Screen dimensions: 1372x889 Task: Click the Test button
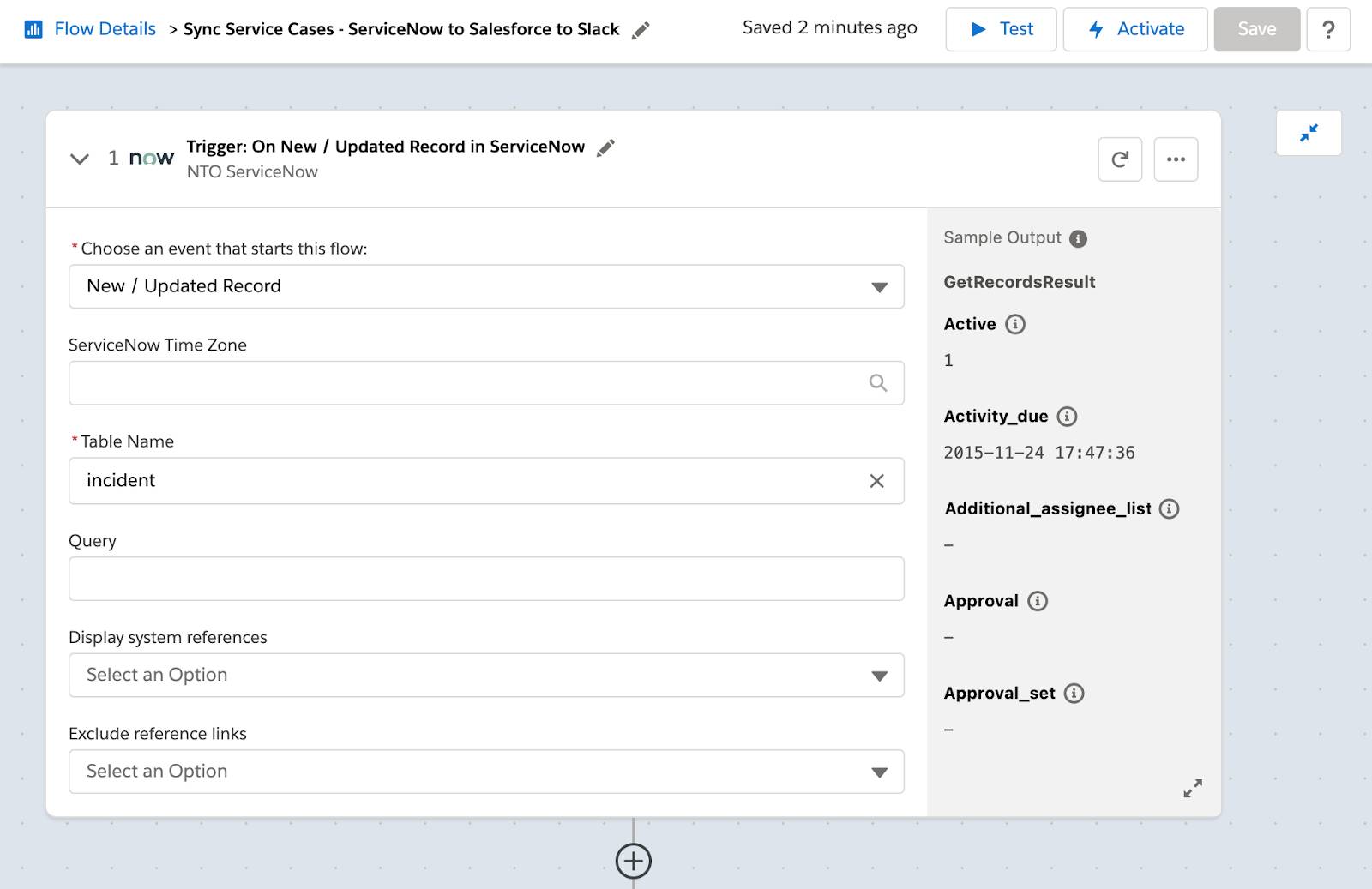[x=1001, y=29]
